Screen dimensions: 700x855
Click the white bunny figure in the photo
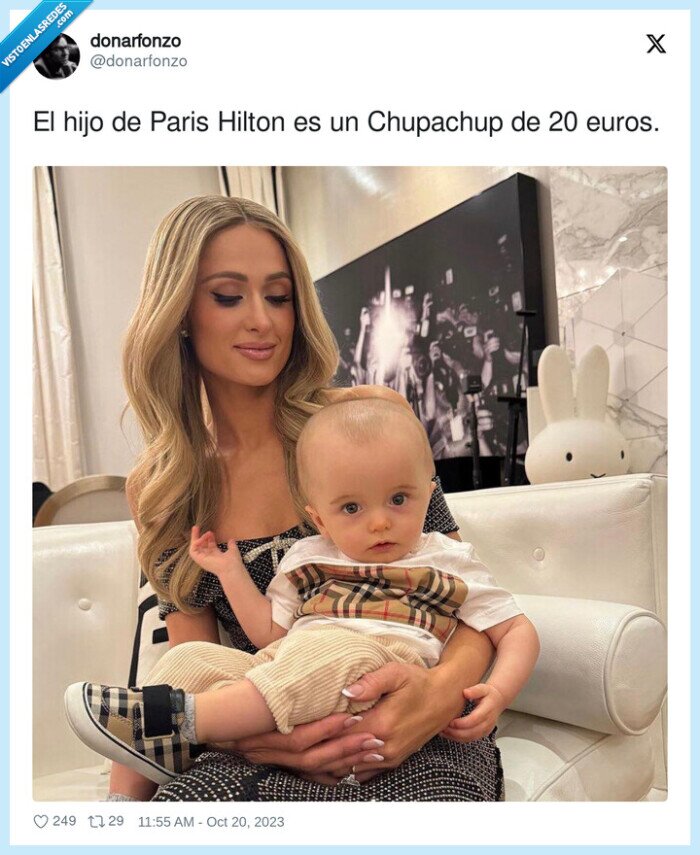tap(576, 416)
